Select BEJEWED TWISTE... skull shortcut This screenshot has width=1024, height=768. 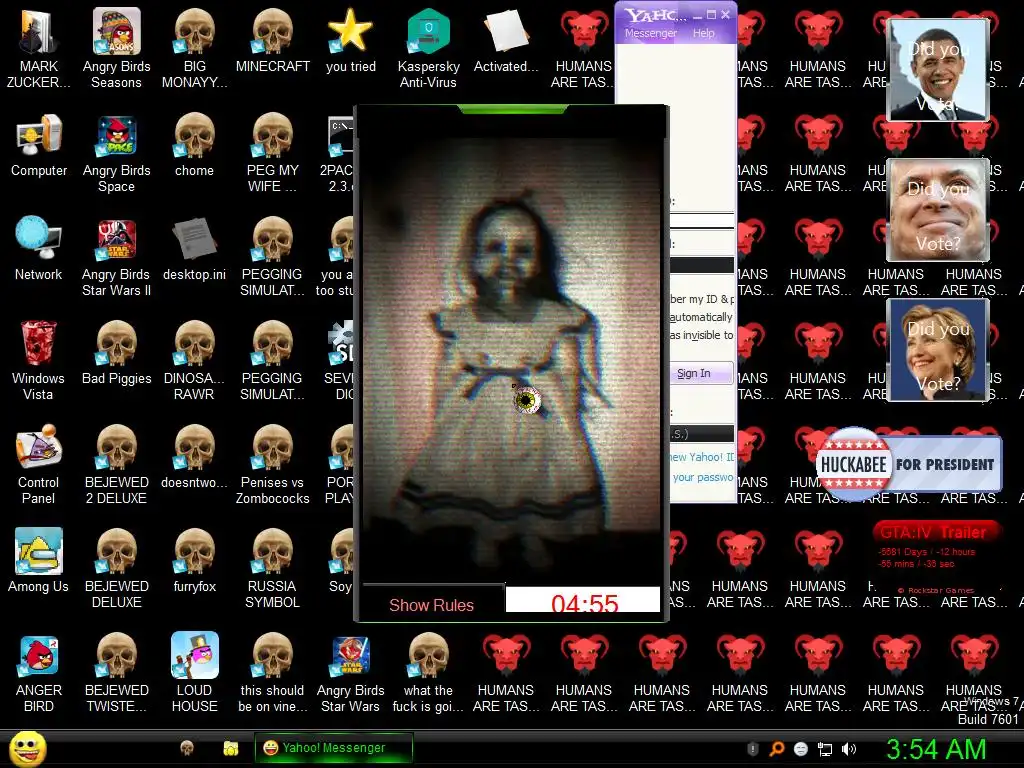(116, 673)
